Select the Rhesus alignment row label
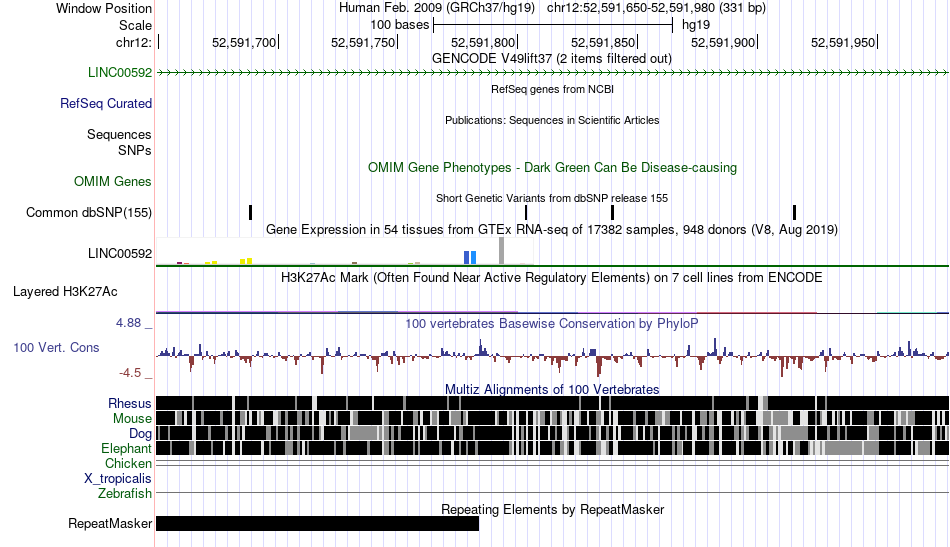950x547 pixels. [x=130, y=403]
